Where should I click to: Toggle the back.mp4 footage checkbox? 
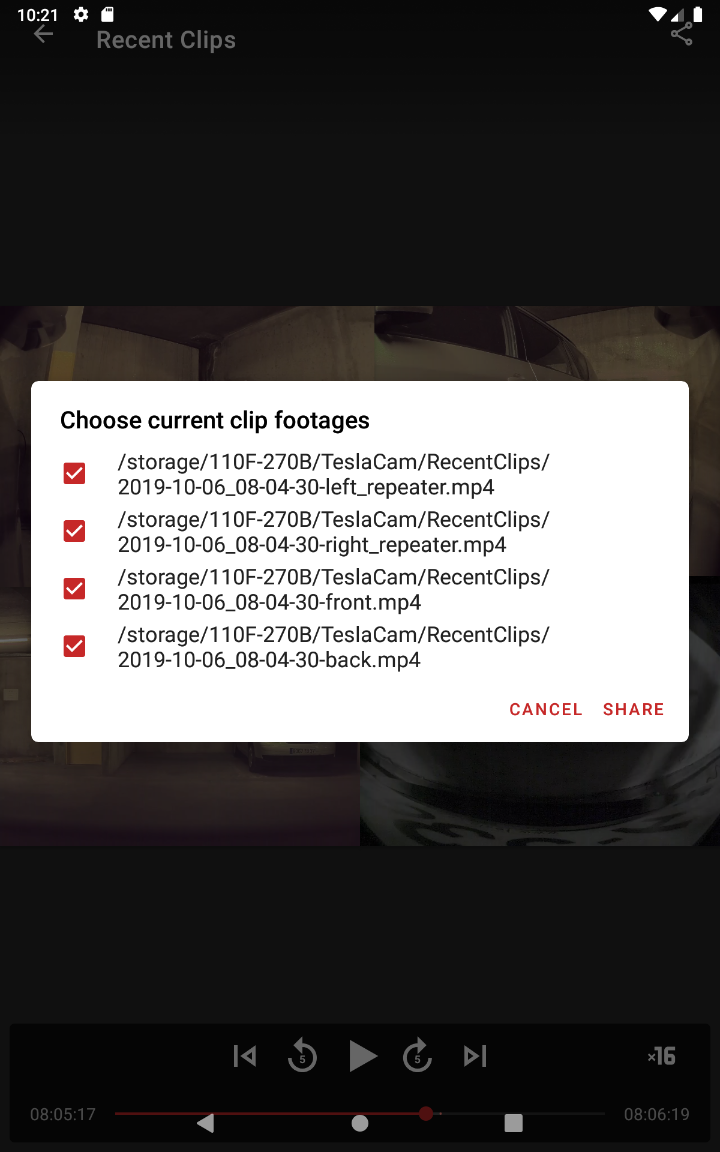point(74,646)
